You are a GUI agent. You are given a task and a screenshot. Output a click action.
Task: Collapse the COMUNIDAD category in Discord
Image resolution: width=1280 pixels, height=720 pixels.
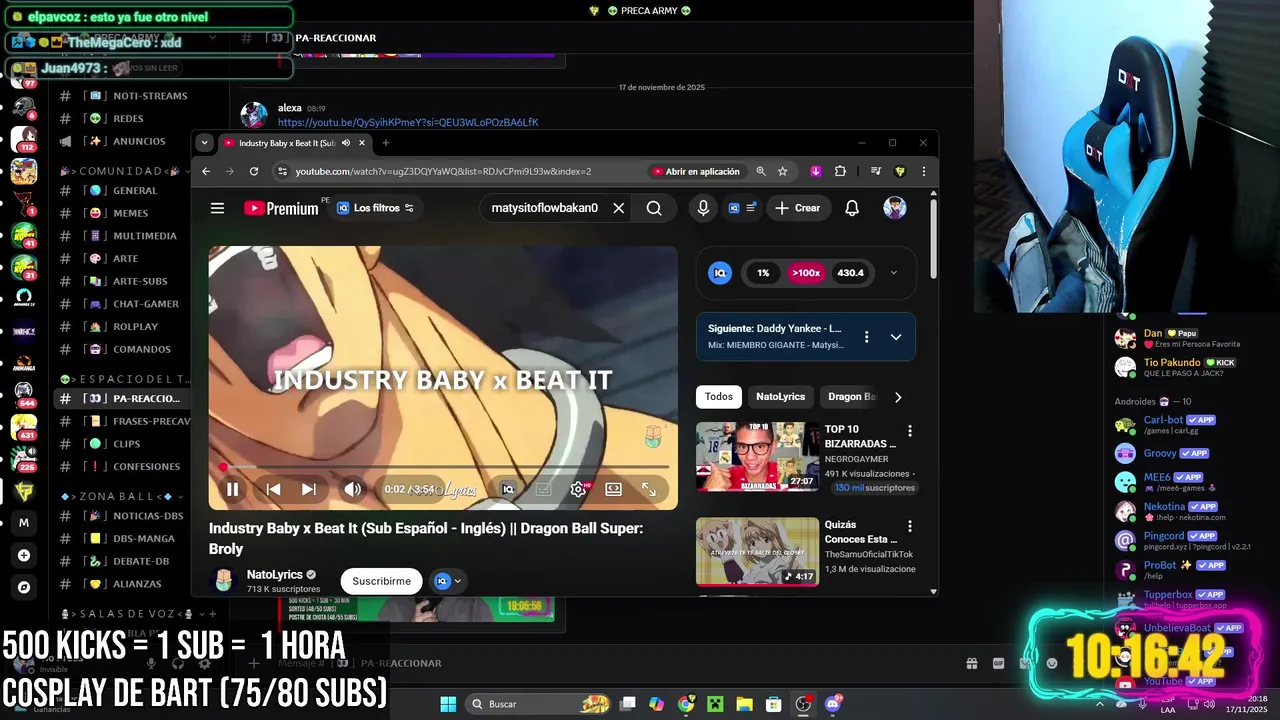(x=123, y=171)
